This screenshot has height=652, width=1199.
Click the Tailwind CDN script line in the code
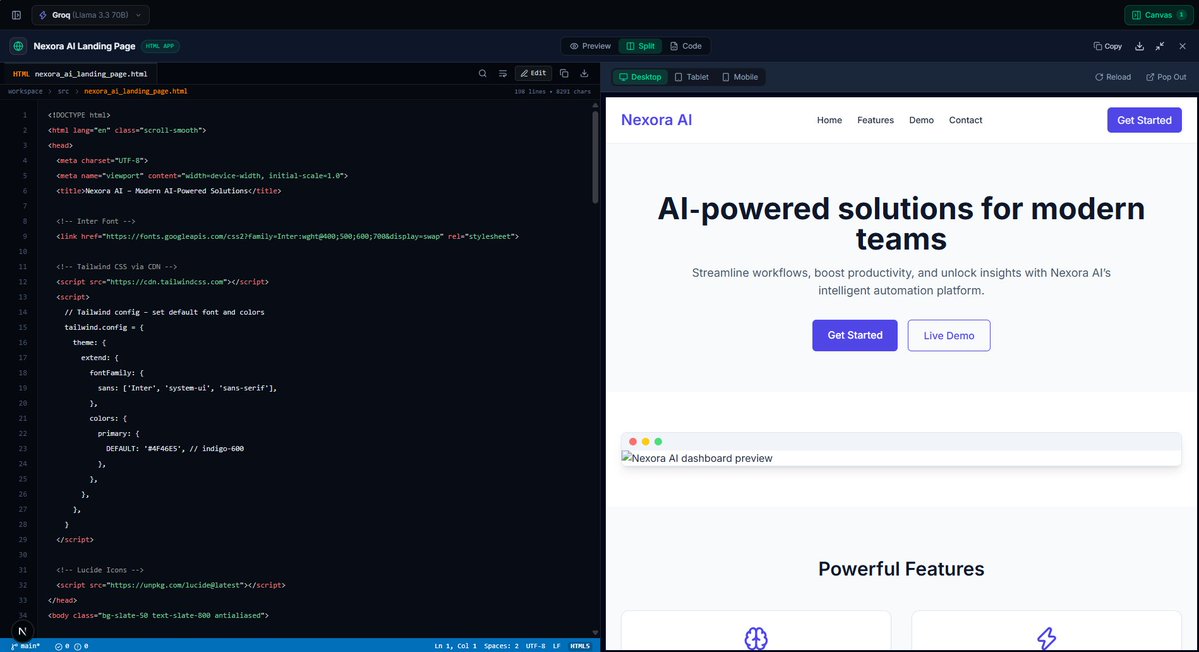pyautogui.click(x=162, y=282)
